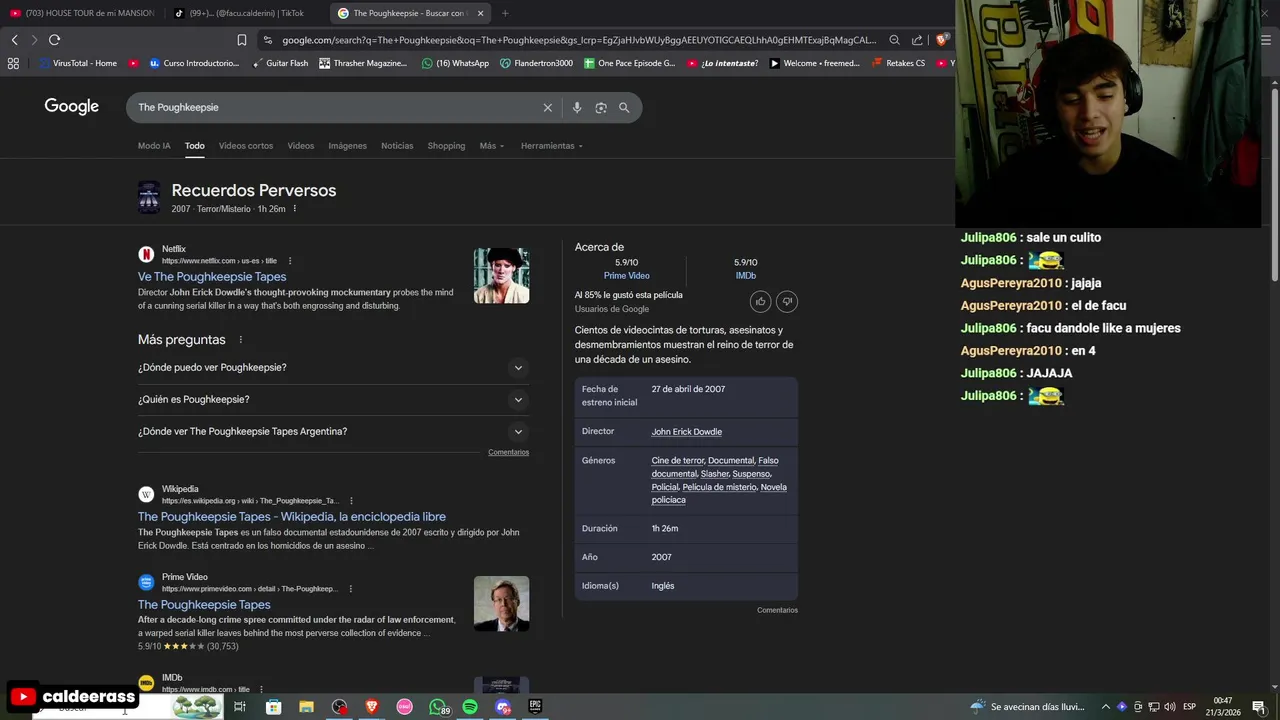
Task: Click the Prime Video result thumbnail image
Action: [501, 604]
